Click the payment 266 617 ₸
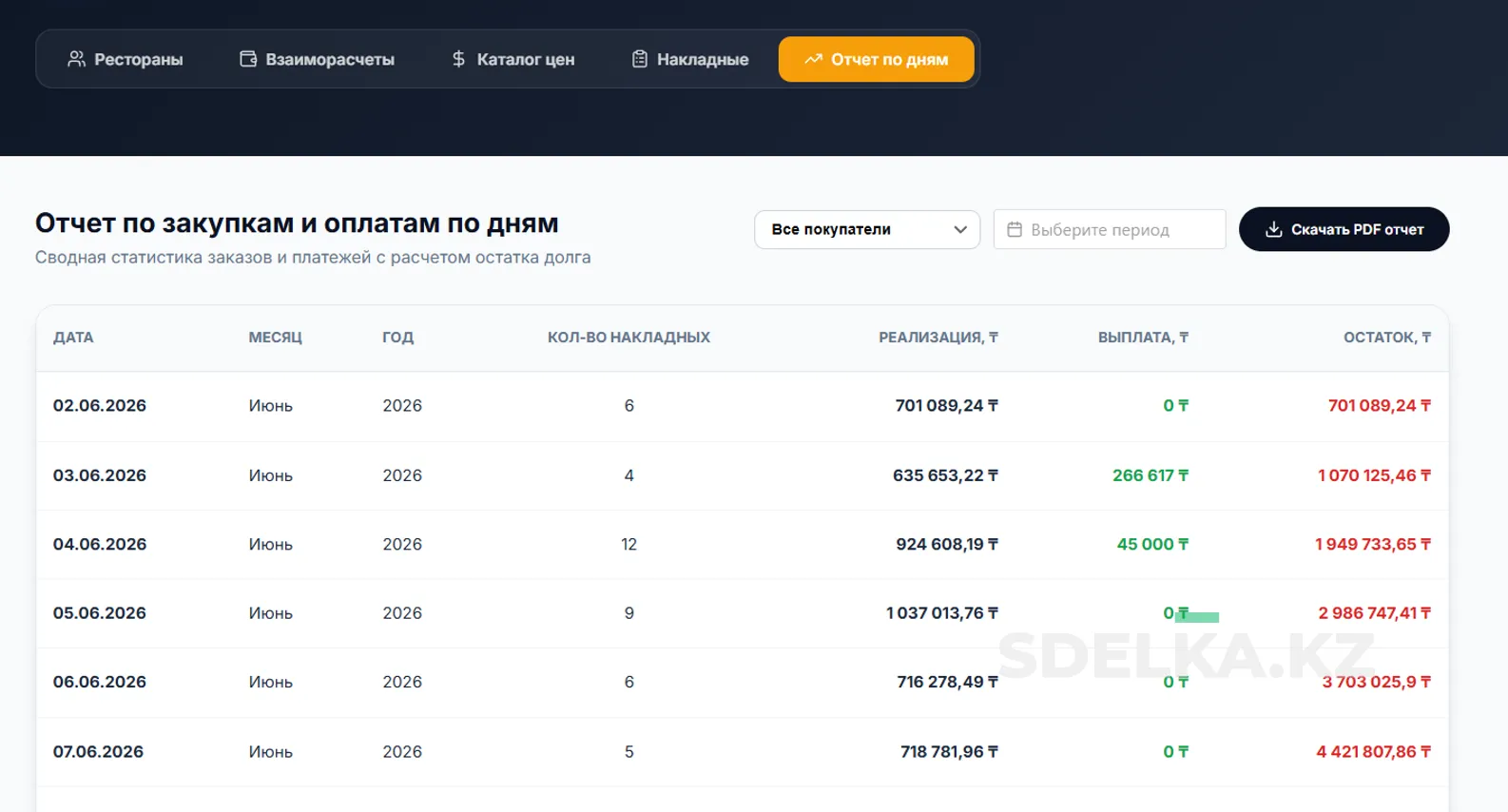 [1150, 475]
